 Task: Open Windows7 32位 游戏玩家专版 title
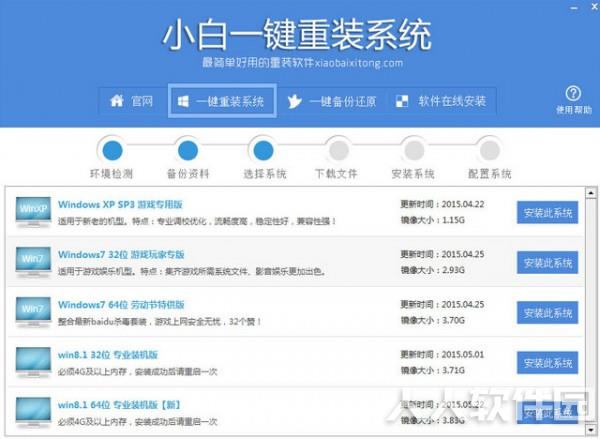(x=121, y=255)
